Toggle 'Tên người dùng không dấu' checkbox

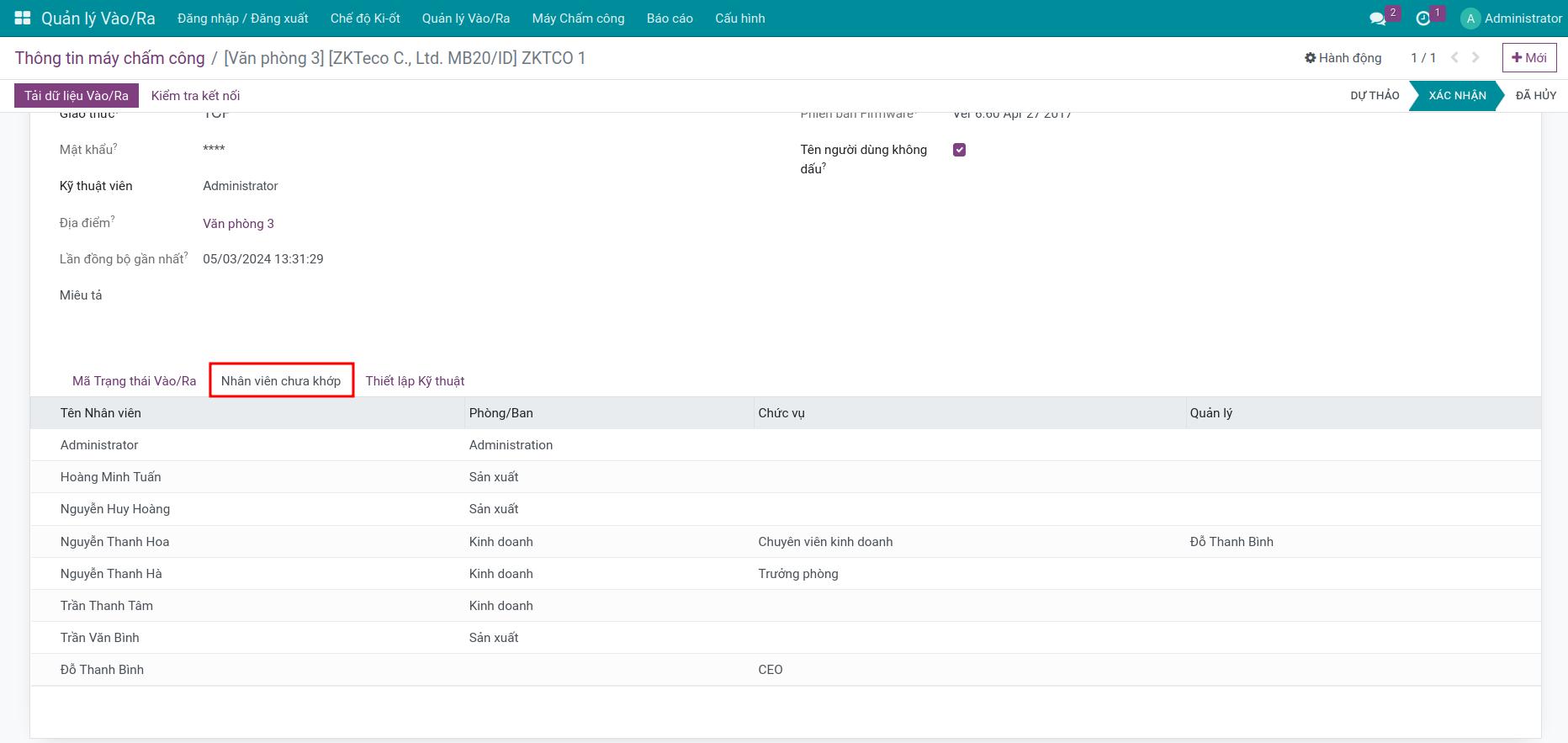click(959, 150)
